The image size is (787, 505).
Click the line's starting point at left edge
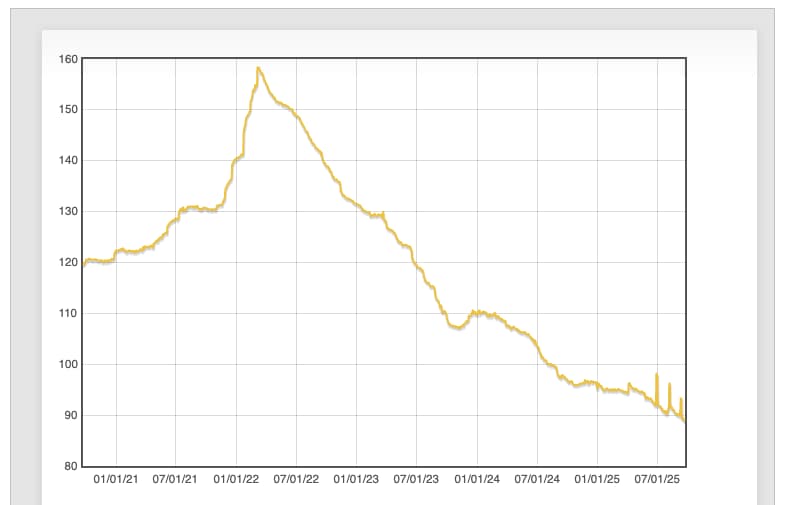pyautogui.click(x=83, y=265)
